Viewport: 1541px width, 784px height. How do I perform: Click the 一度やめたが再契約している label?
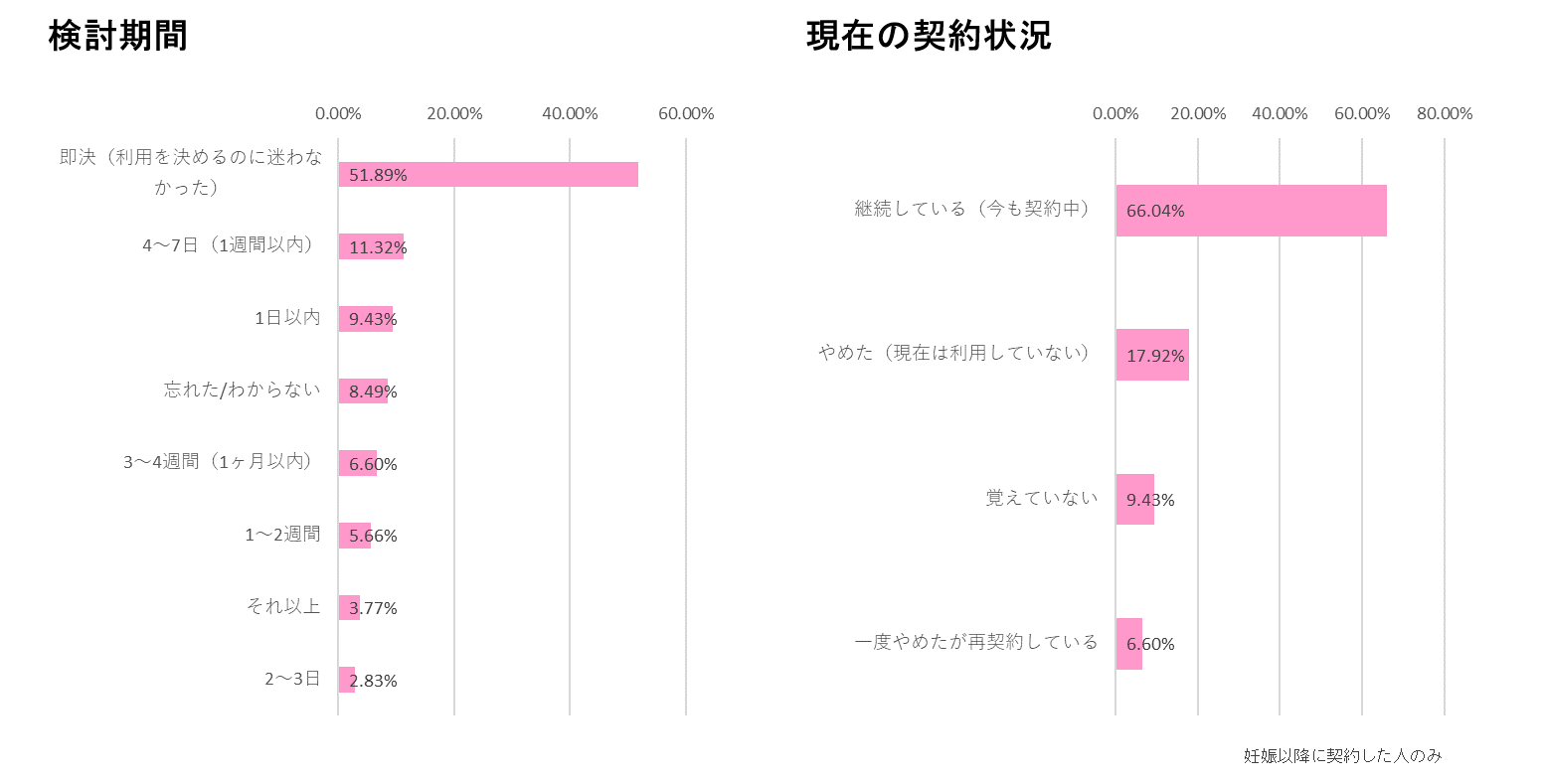(976, 642)
